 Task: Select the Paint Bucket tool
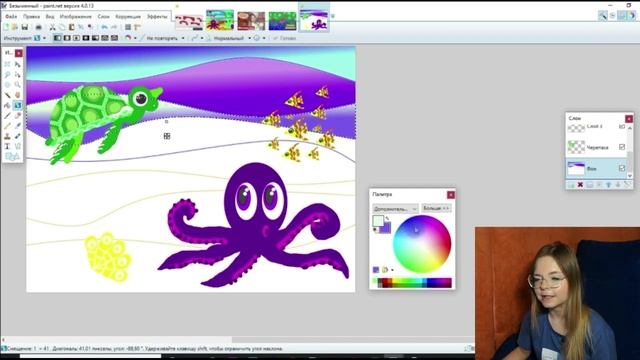[7, 105]
